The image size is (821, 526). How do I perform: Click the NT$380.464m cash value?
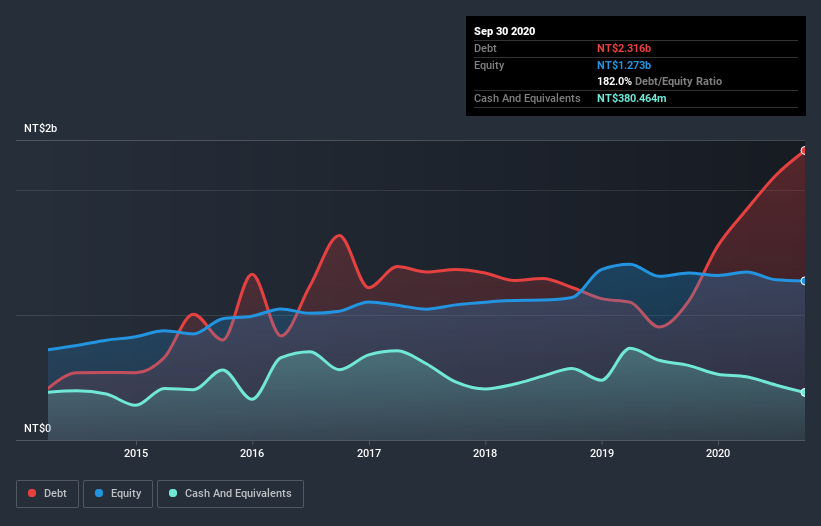(631, 98)
